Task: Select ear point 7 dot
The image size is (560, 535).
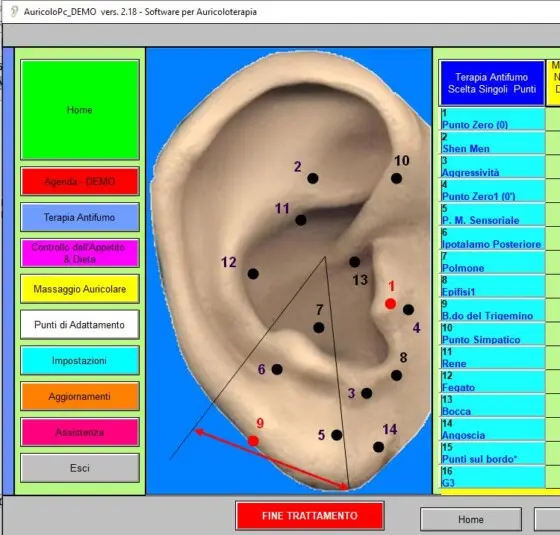Action: 319,328
